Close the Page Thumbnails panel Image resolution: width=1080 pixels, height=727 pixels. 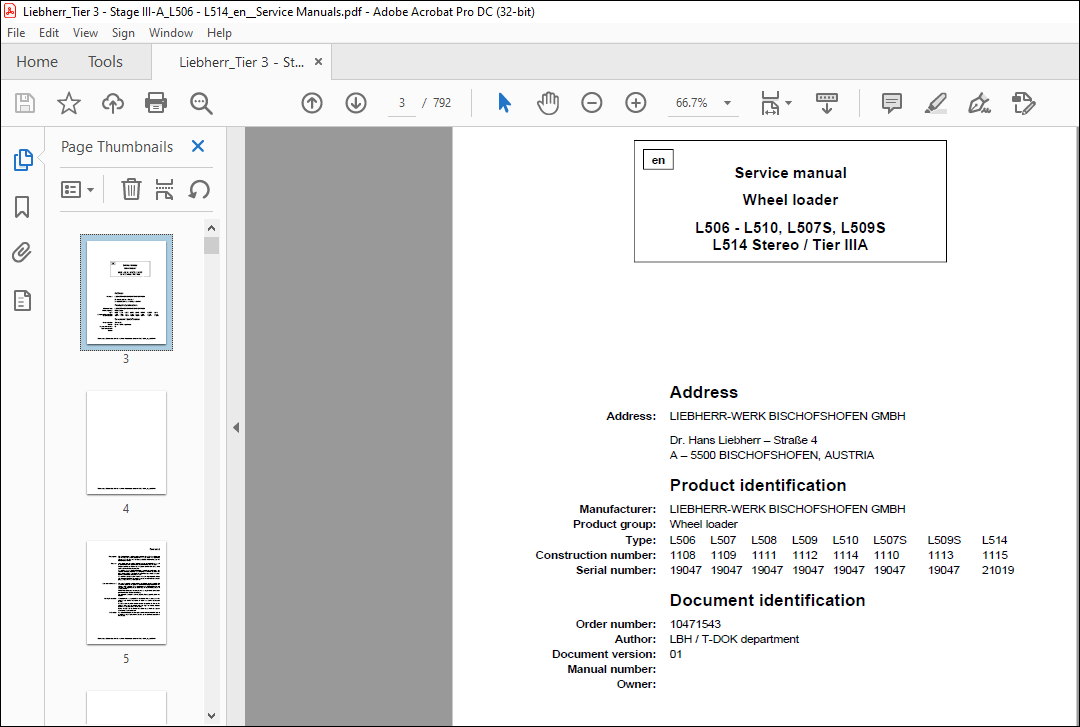(198, 146)
